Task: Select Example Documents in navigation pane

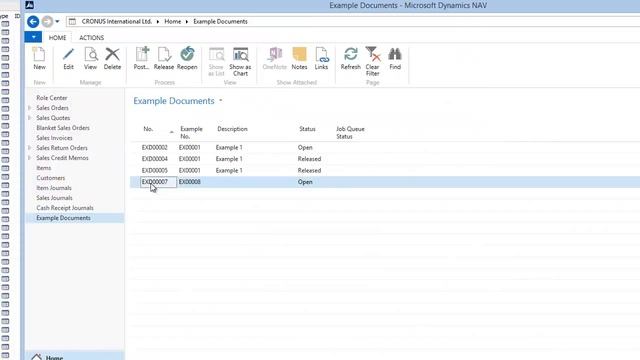Action: (x=63, y=218)
